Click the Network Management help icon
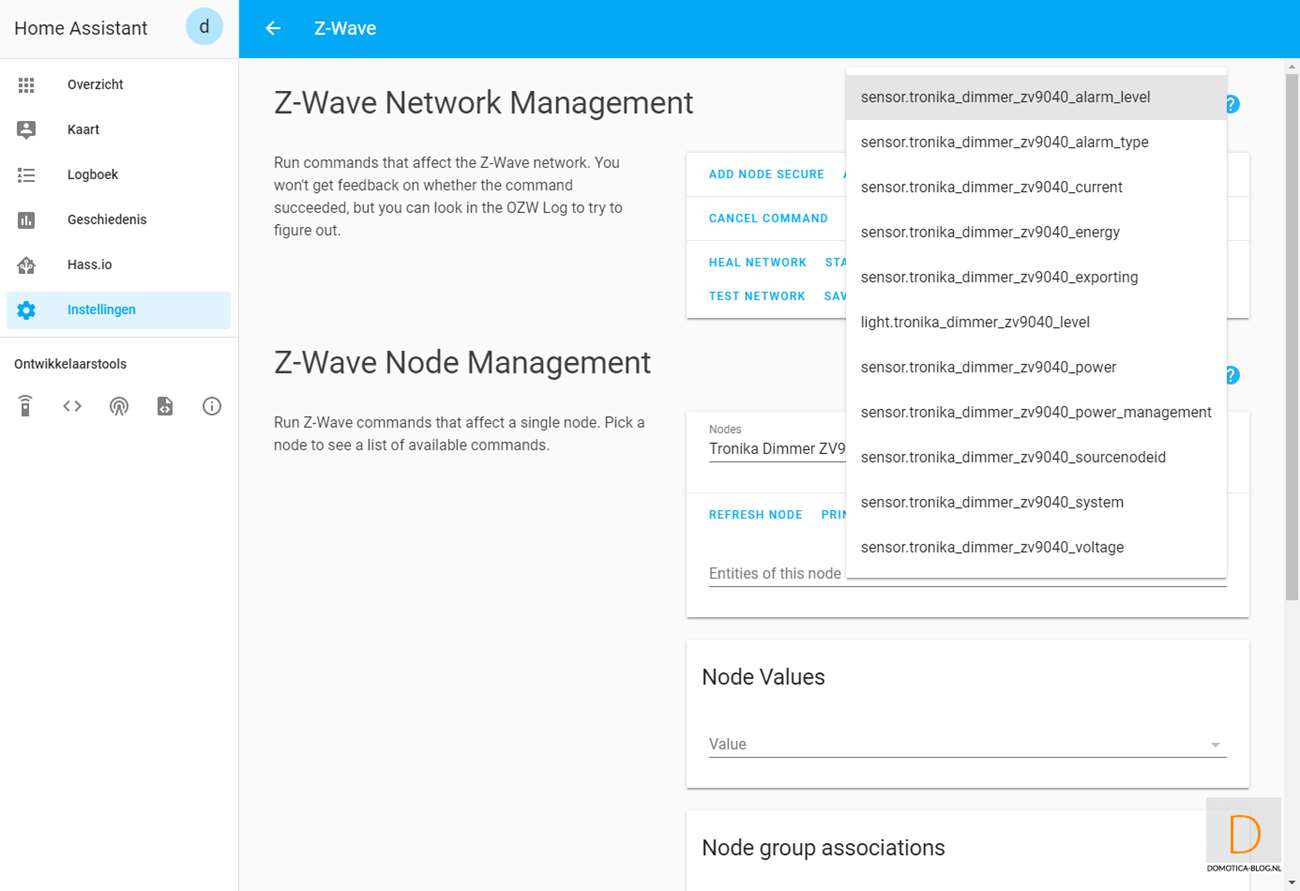1300x891 pixels. pyautogui.click(x=1232, y=104)
